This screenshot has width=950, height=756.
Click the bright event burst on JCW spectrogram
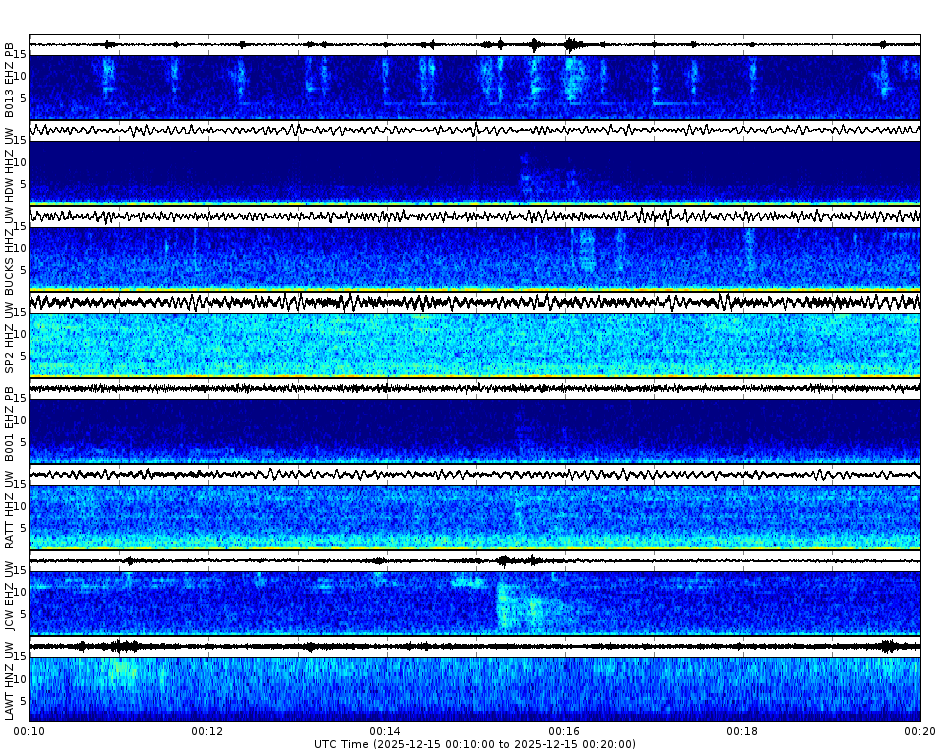pyautogui.click(x=510, y=600)
